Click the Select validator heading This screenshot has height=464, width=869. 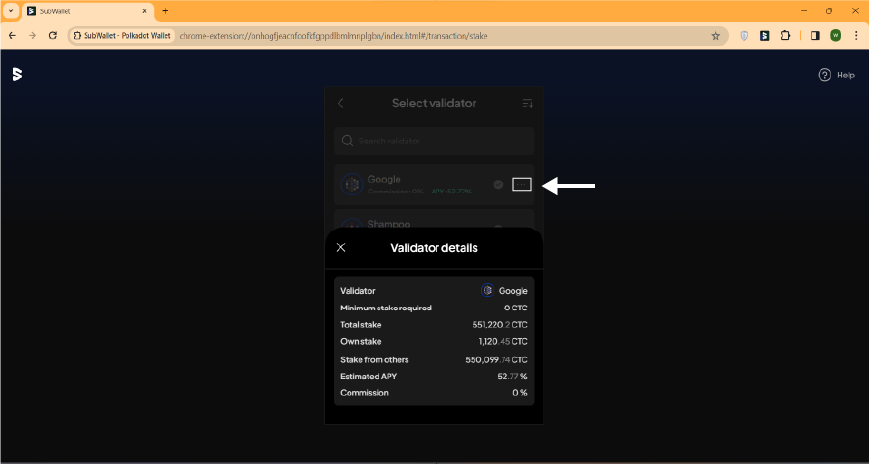click(x=434, y=103)
